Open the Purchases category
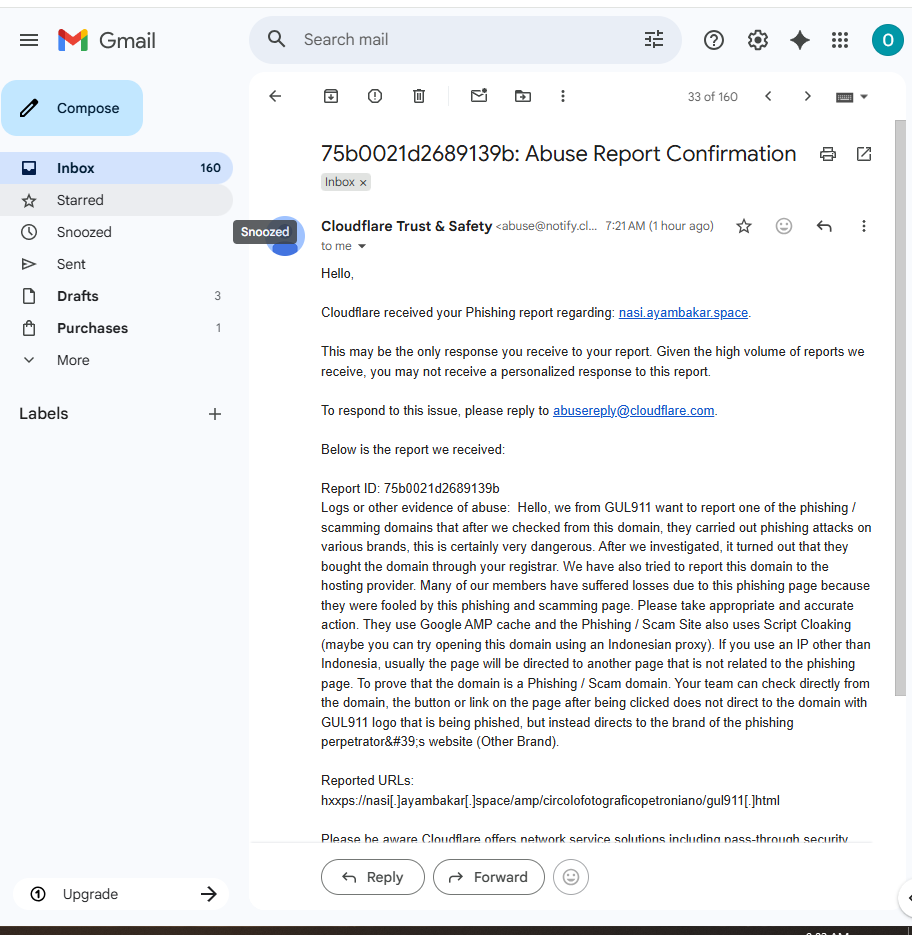Image resolution: width=912 pixels, height=935 pixels. pos(116,328)
